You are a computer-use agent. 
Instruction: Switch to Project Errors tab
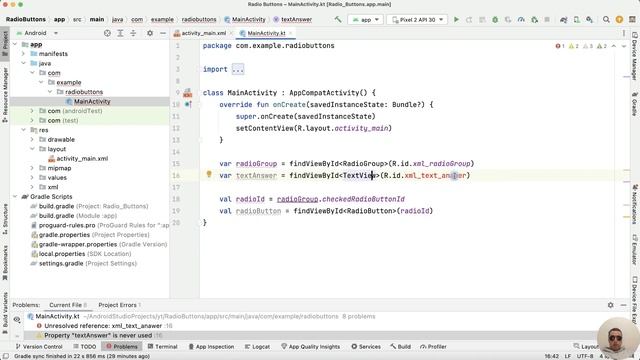point(119,305)
